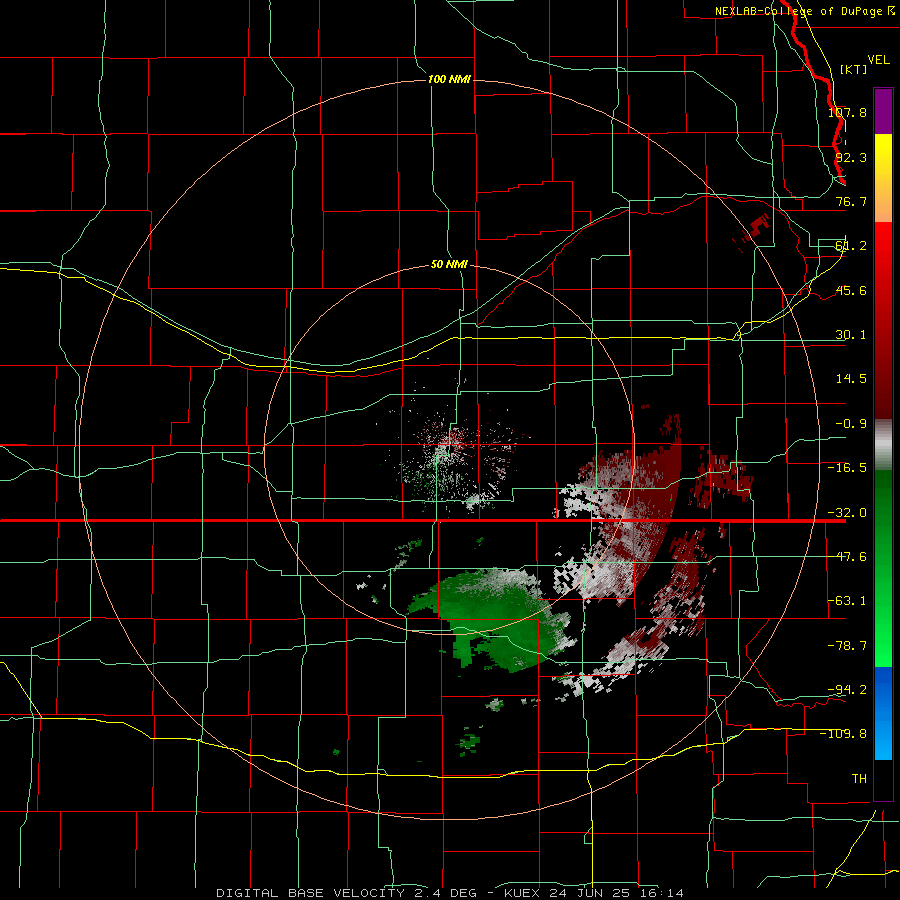The image size is (900, 900).
Task: Click the 30.1 velocity scale value
Action: pyautogui.click(x=851, y=335)
